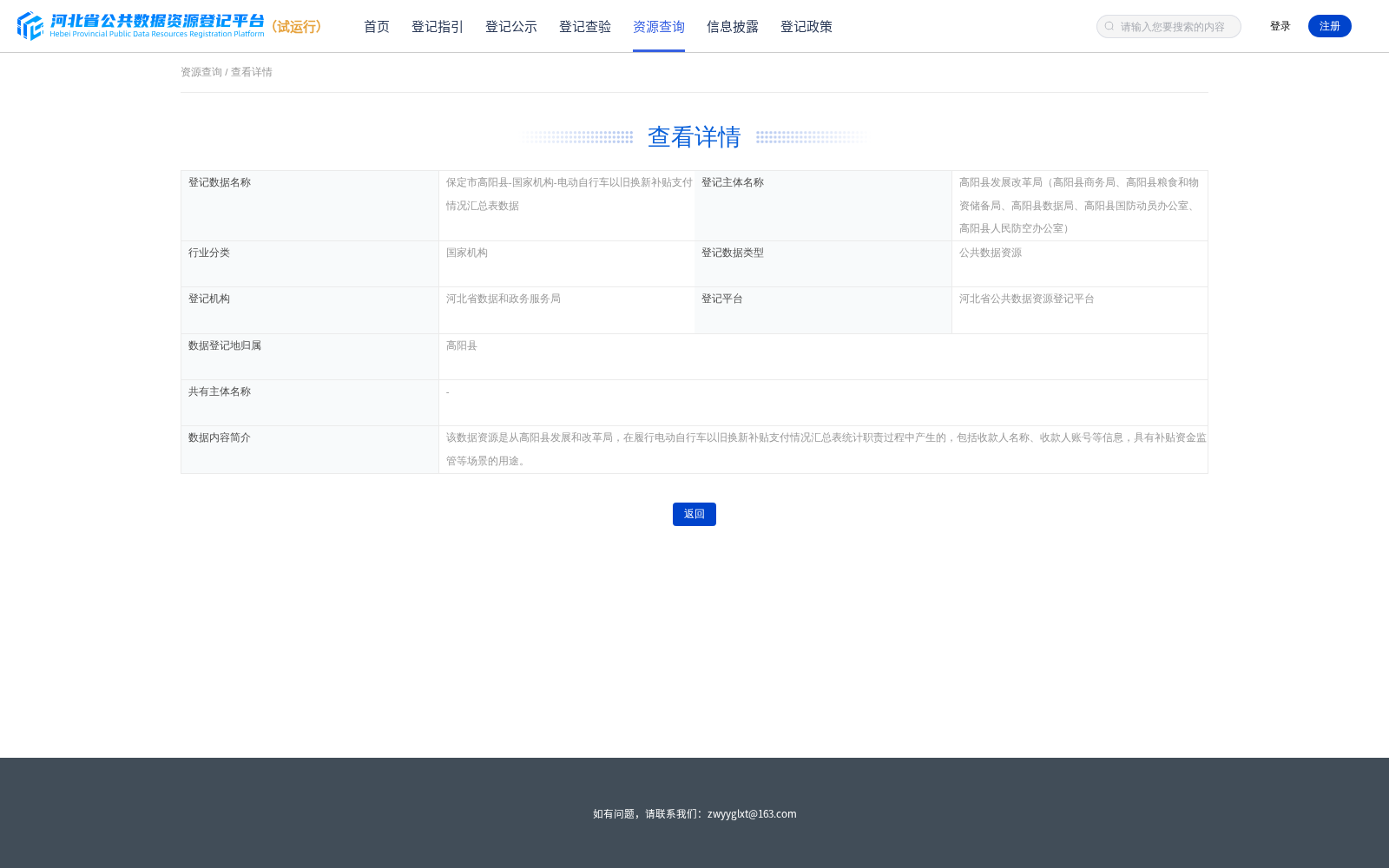1389x868 pixels.
Task: Click the 高阳县 location value
Action: click(x=462, y=345)
